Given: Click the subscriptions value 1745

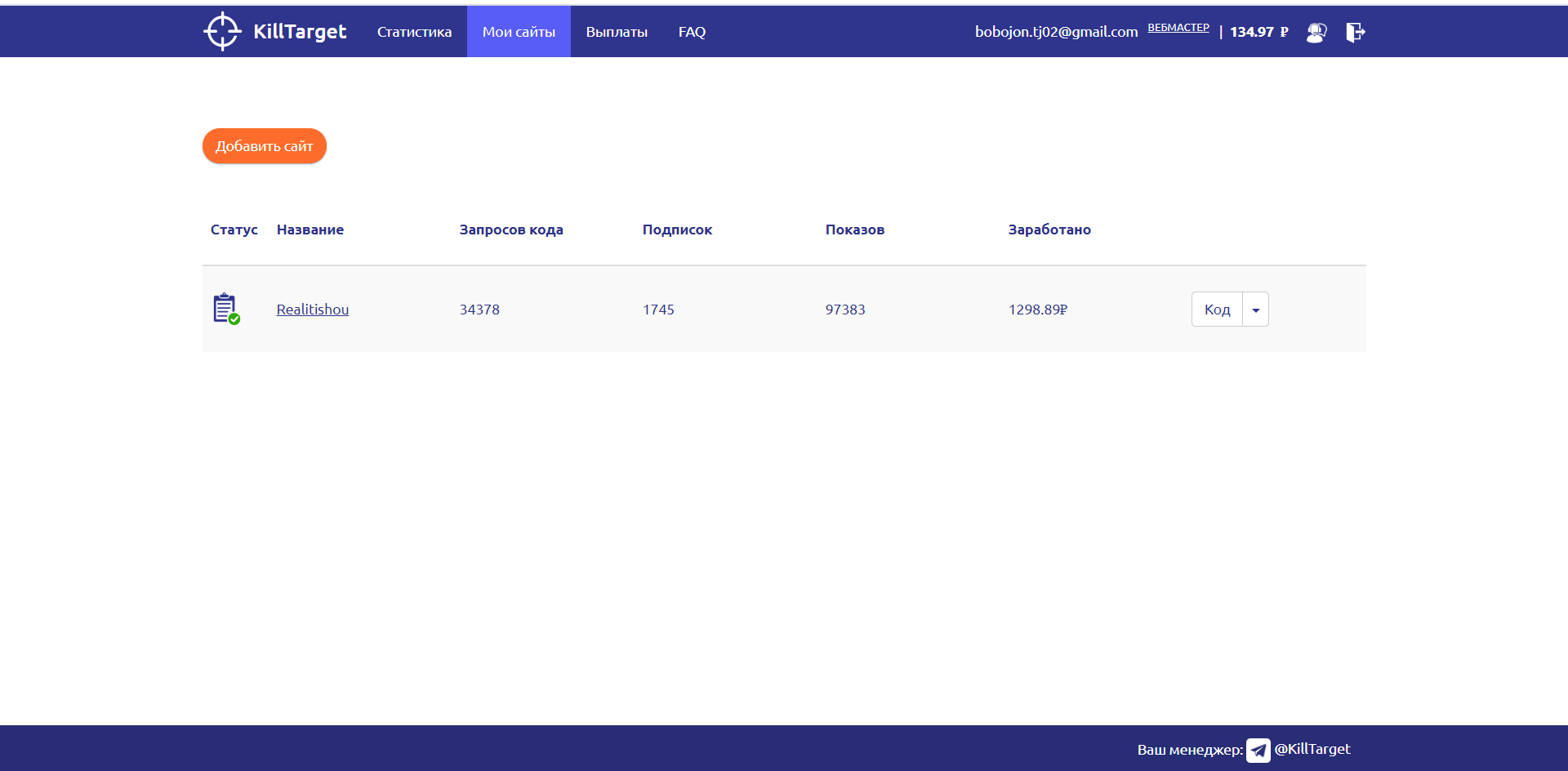Looking at the screenshot, I should point(658,310).
